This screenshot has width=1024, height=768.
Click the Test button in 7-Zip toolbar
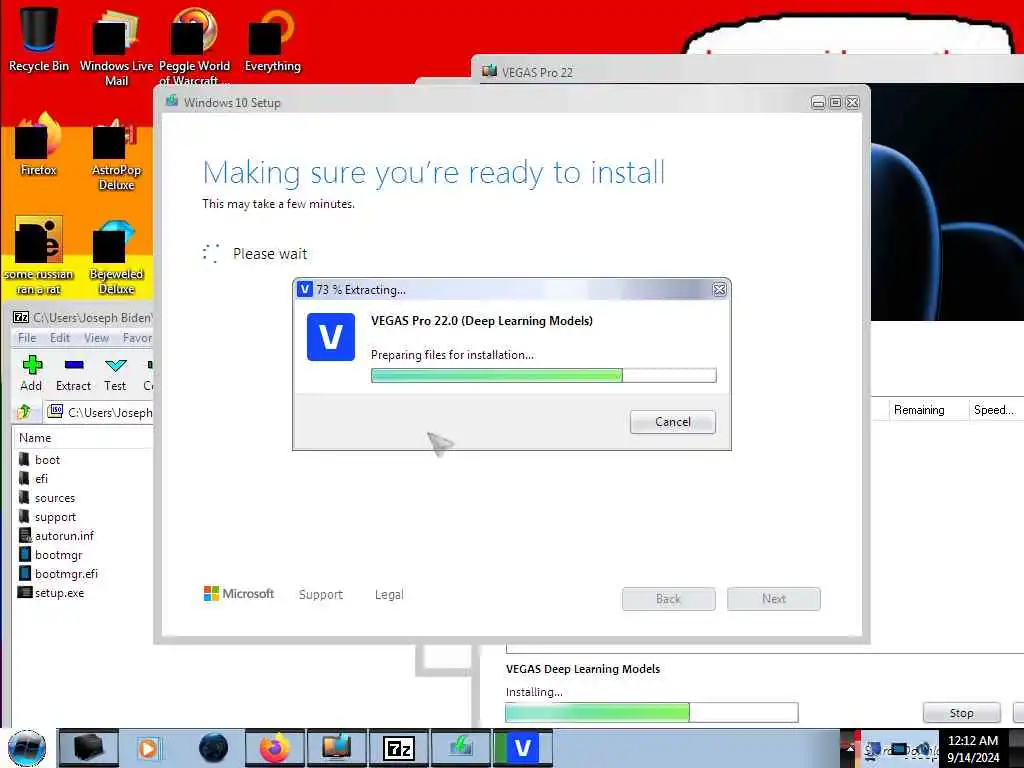115,374
